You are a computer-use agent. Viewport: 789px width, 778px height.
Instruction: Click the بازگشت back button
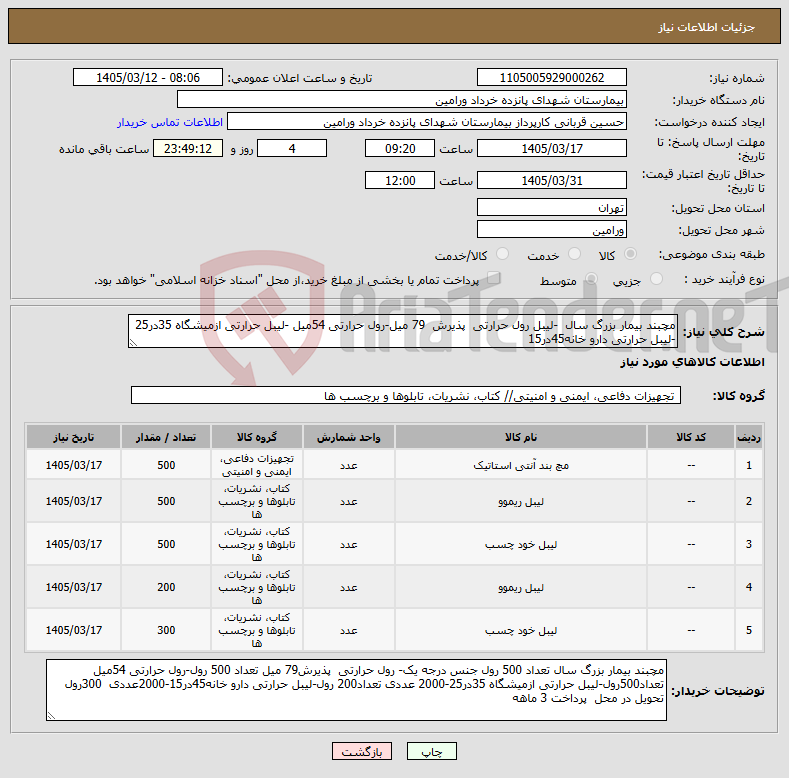click(362, 751)
